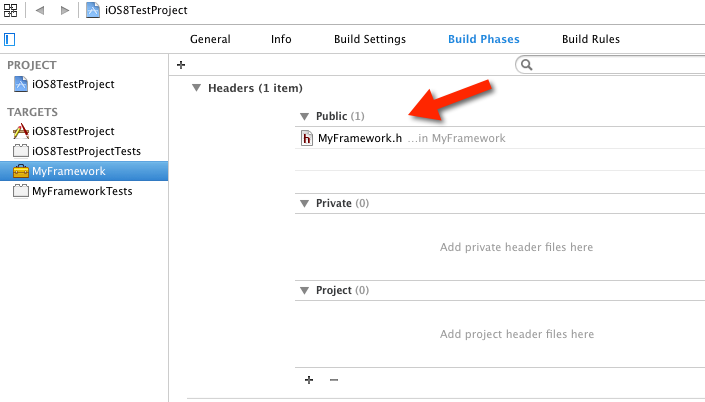Select the iOS8TestProject project item

click(73, 85)
